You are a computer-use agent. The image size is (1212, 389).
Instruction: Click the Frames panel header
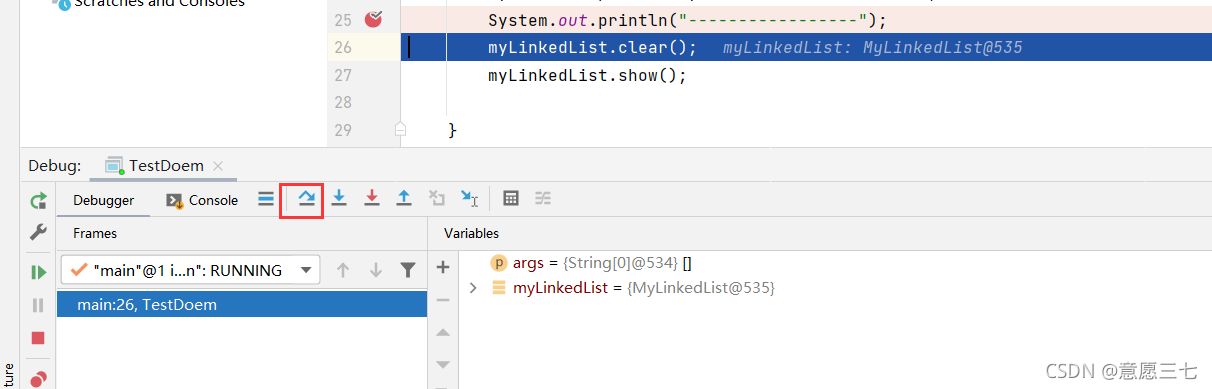95,233
